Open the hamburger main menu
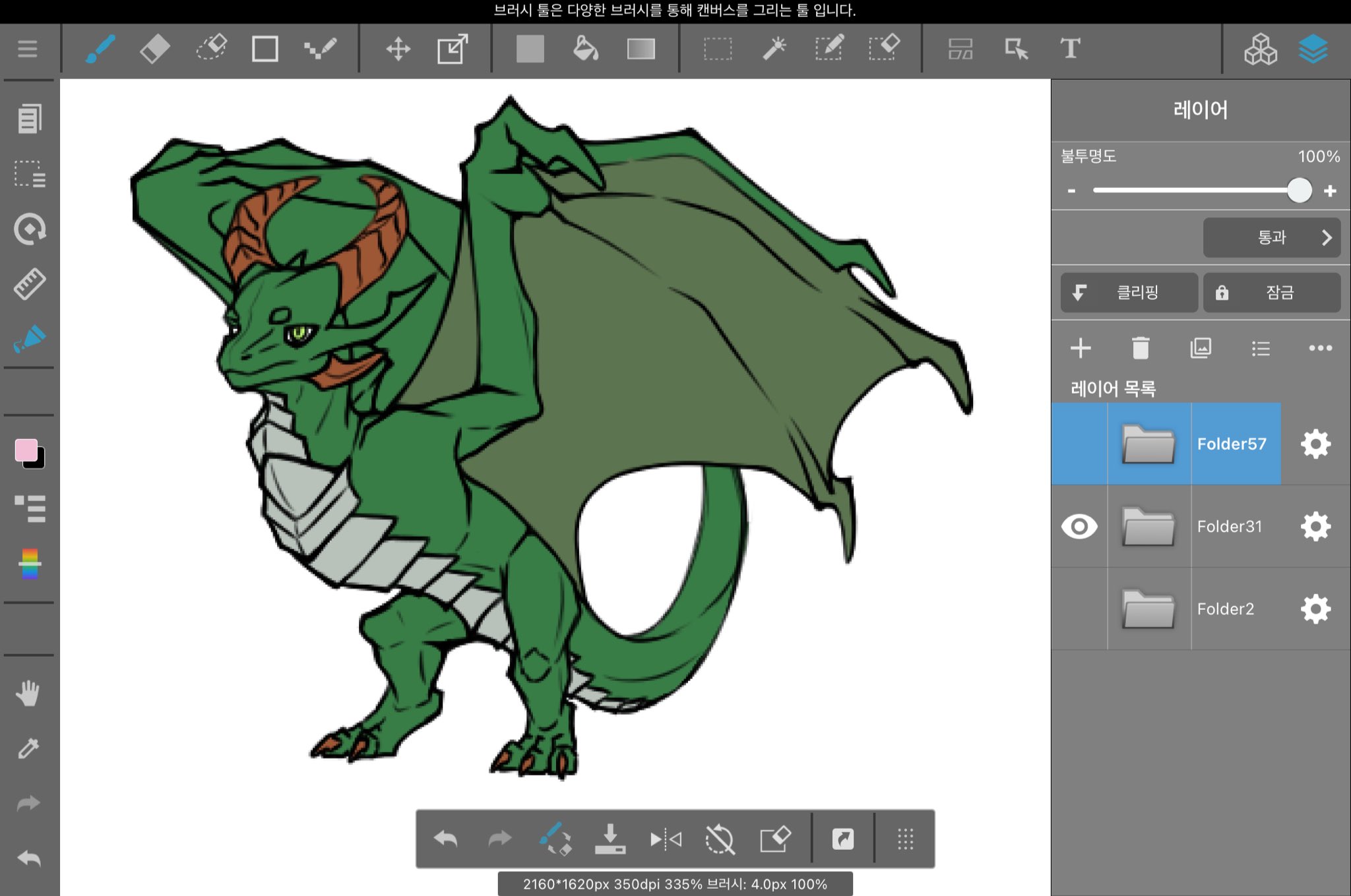The height and width of the screenshot is (896, 1351). pyautogui.click(x=28, y=49)
